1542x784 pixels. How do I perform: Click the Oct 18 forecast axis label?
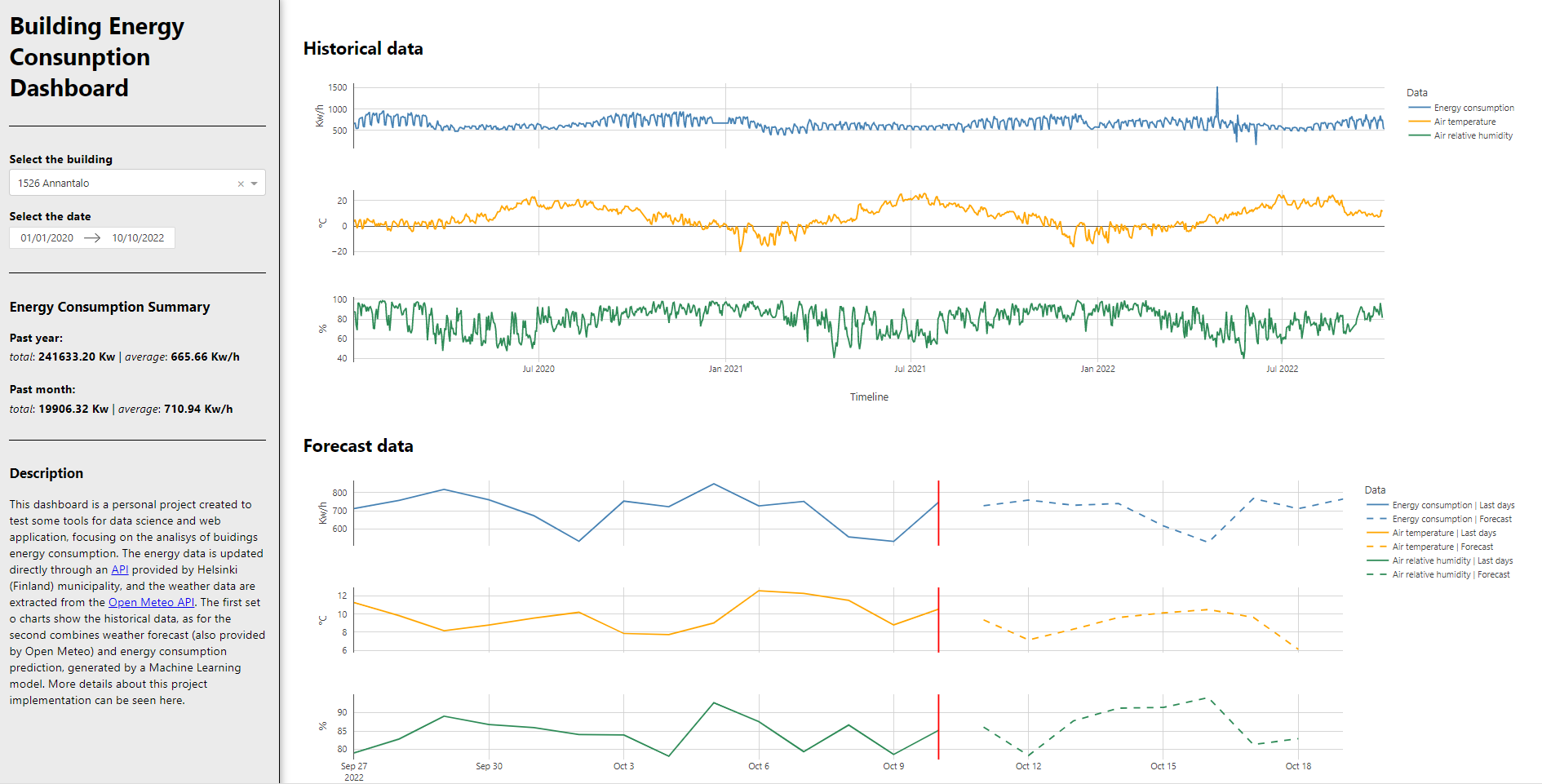click(x=1298, y=766)
